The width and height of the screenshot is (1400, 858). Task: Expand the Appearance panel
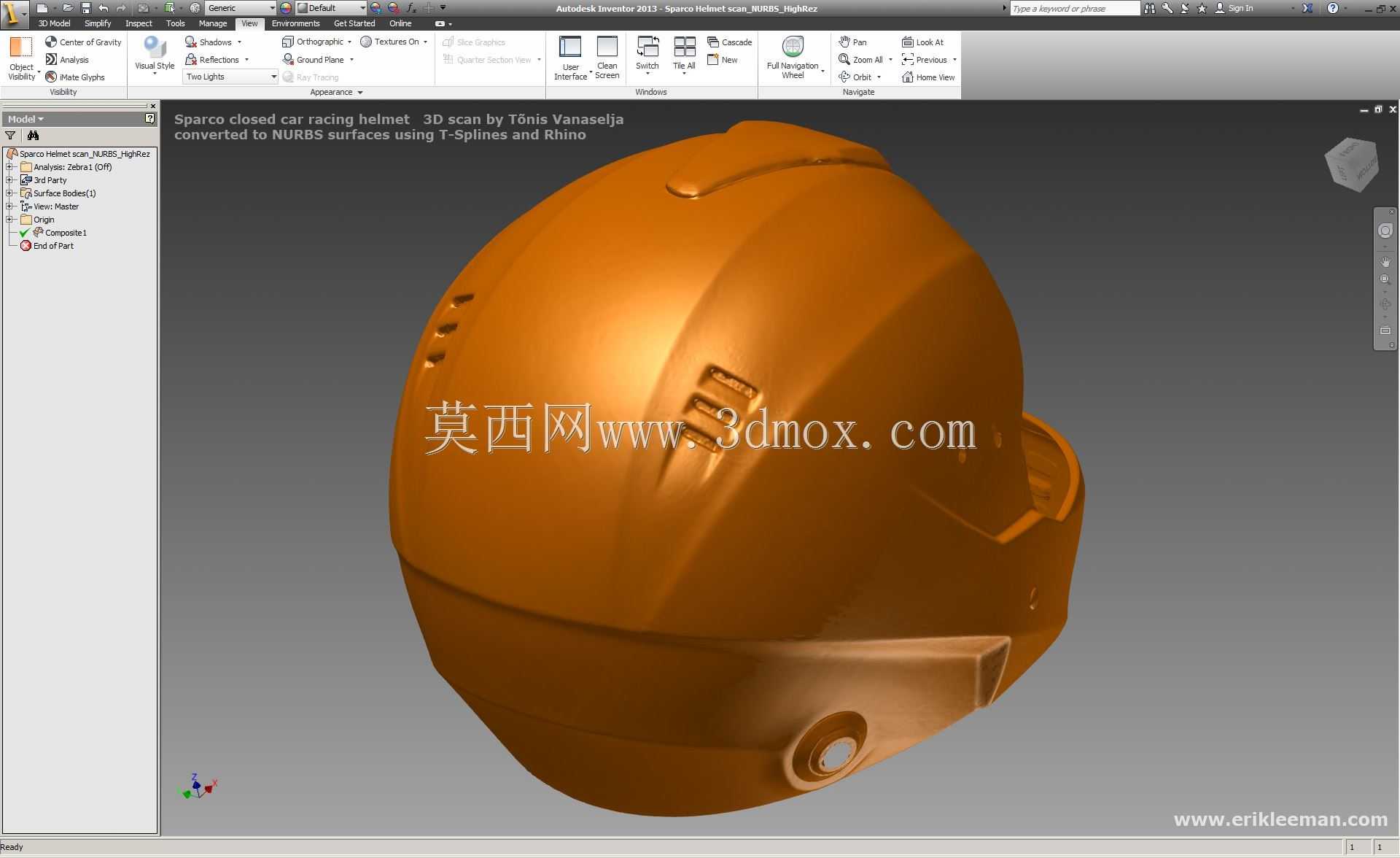(x=336, y=92)
